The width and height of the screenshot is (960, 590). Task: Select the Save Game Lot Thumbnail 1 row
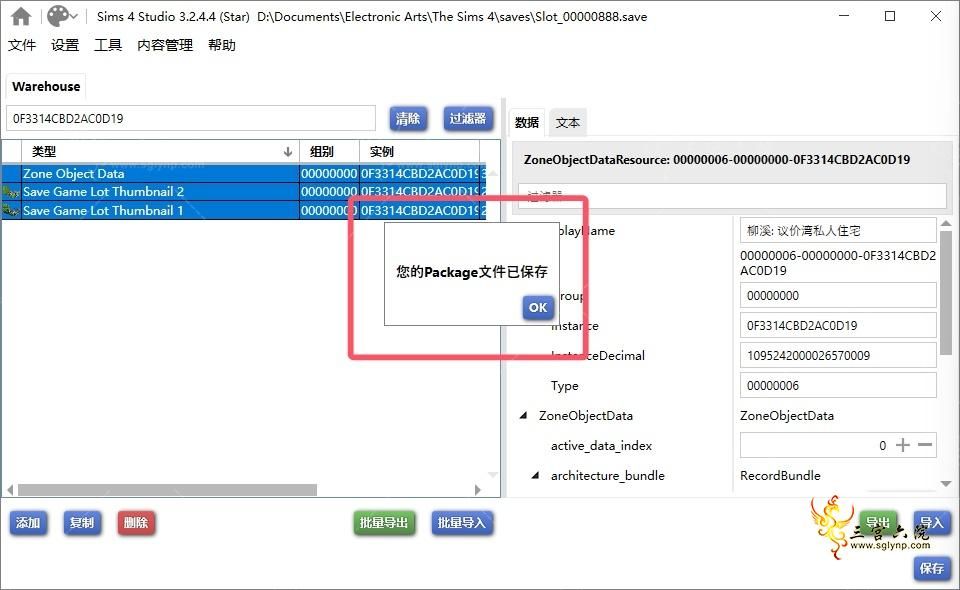tap(244, 211)
